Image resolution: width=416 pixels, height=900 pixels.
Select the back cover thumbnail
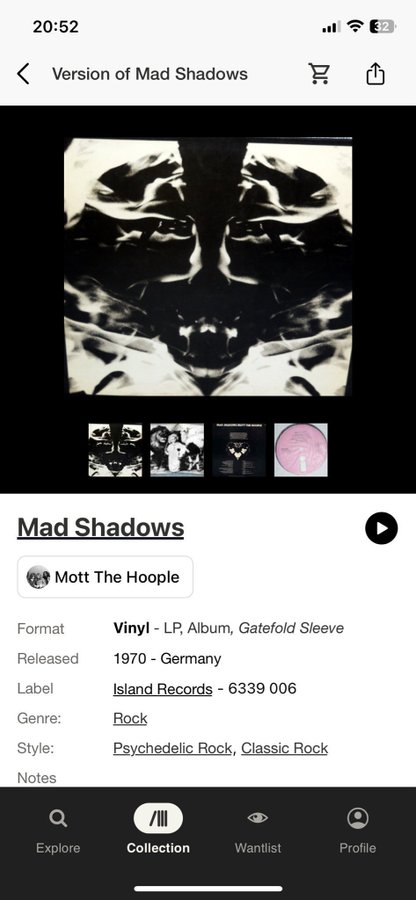pos(239,450)
